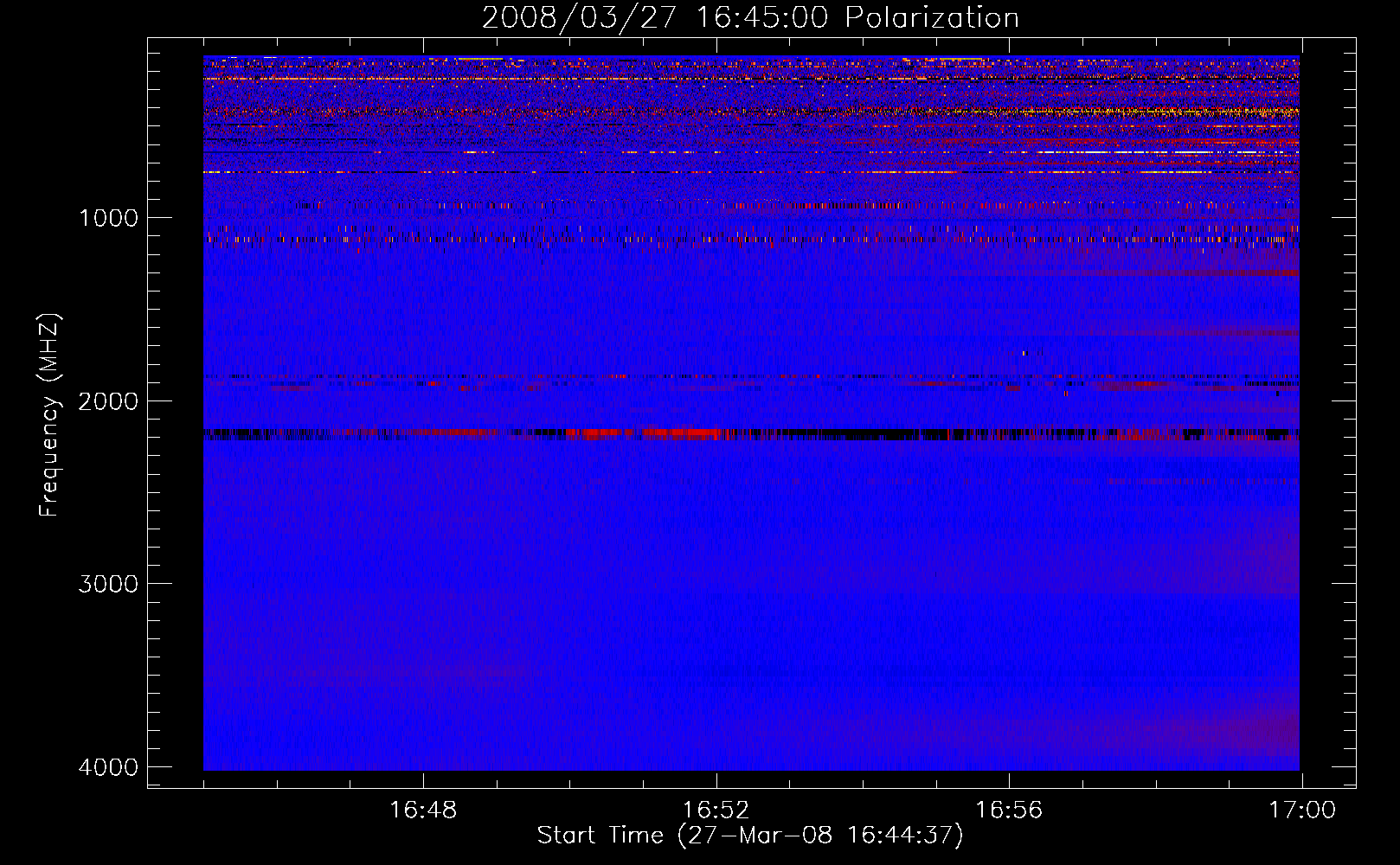Click the 17:00 time tick label
The width and height of the screenshot is (1400, 865).
click(x=1302, y=811)
